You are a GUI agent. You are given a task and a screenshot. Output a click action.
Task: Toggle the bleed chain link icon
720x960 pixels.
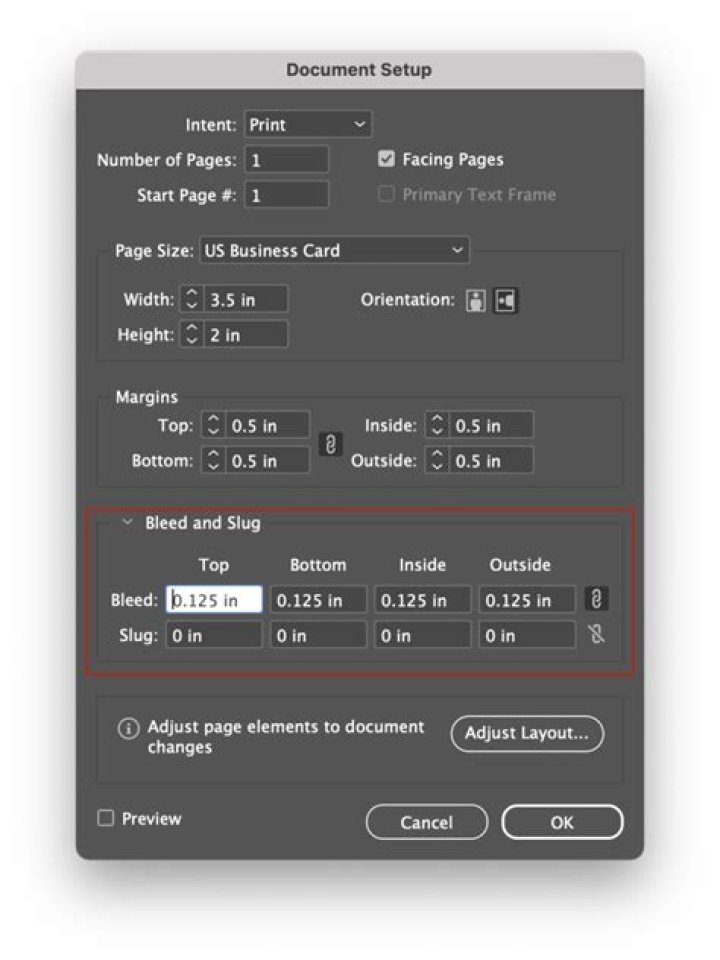[596, 599]
